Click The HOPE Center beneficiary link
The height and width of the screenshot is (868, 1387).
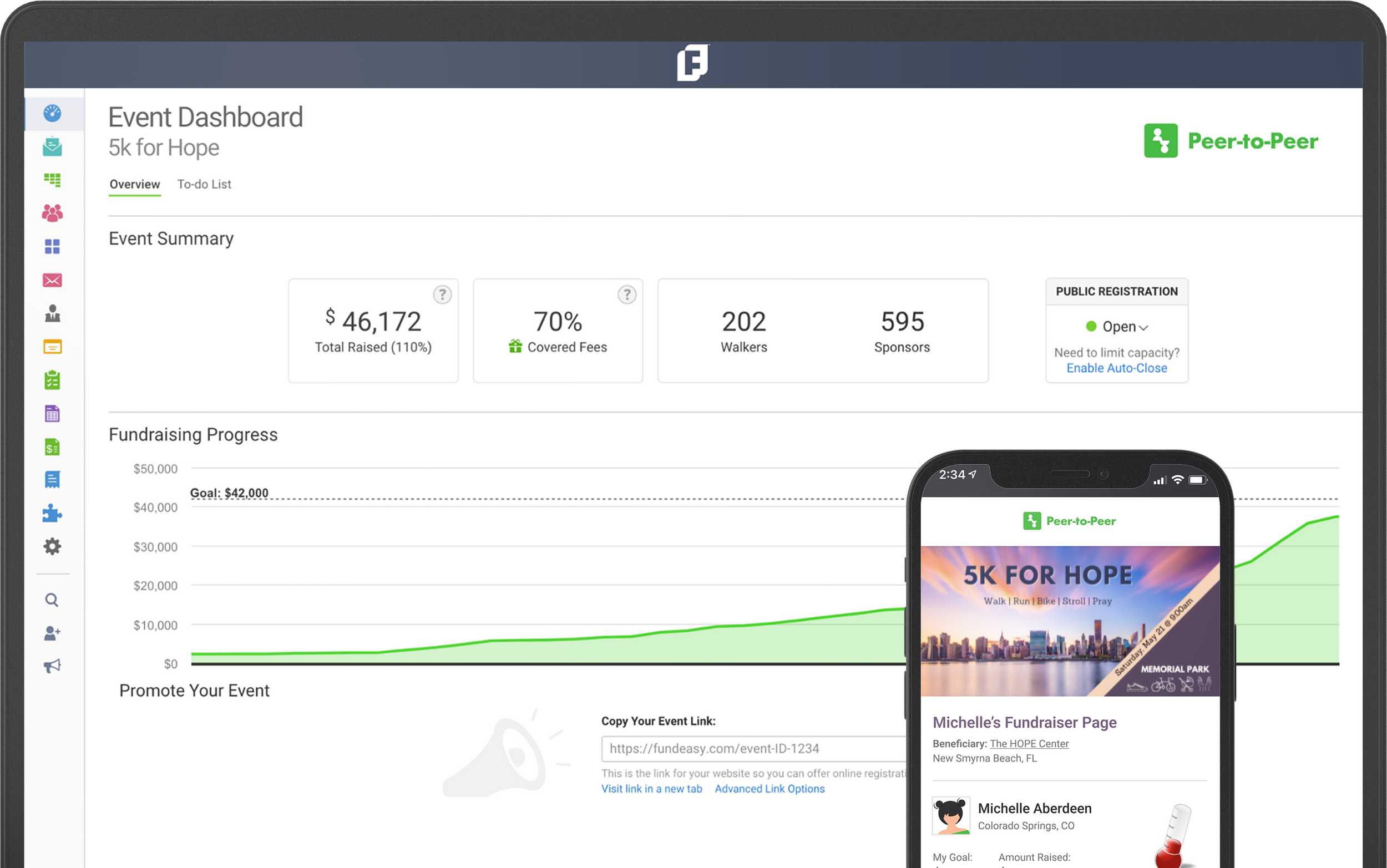point(1029,743)
